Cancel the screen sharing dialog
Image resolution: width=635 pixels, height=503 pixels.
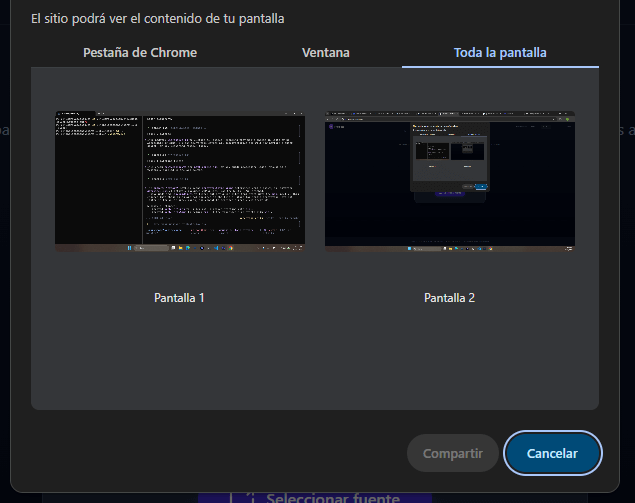553,453
